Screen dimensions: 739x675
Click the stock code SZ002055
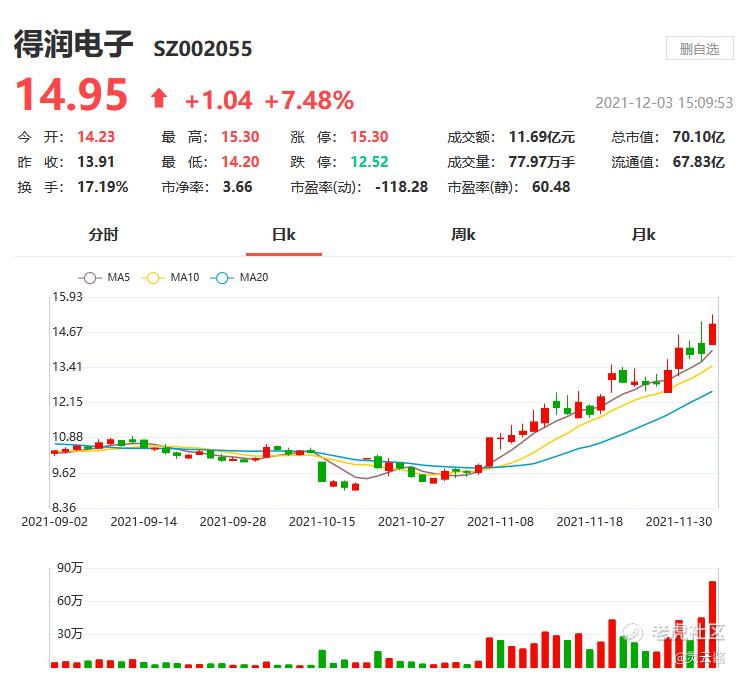point(203,49)
